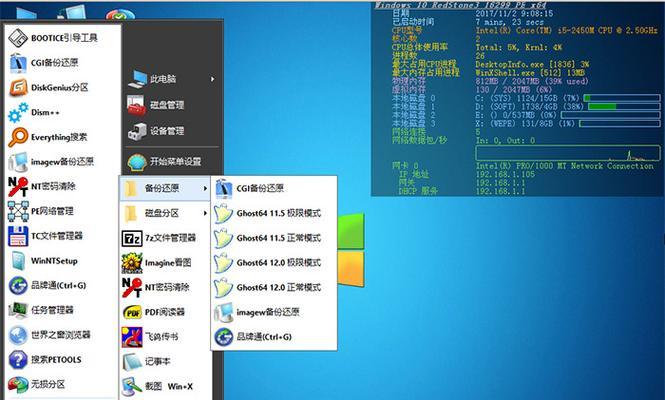
Task: Launch CGI备份还原 icon in left start list
Action: 18,63
